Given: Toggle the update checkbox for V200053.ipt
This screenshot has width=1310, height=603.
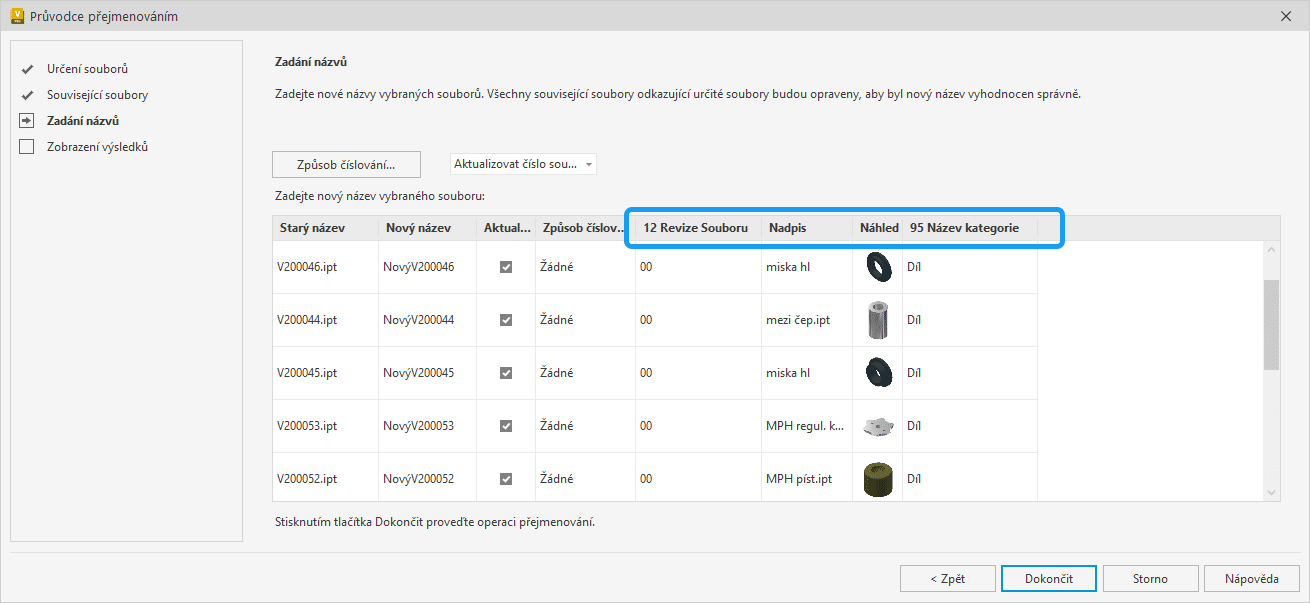Looking at the screenshot, I should click(x=506, y=426).
